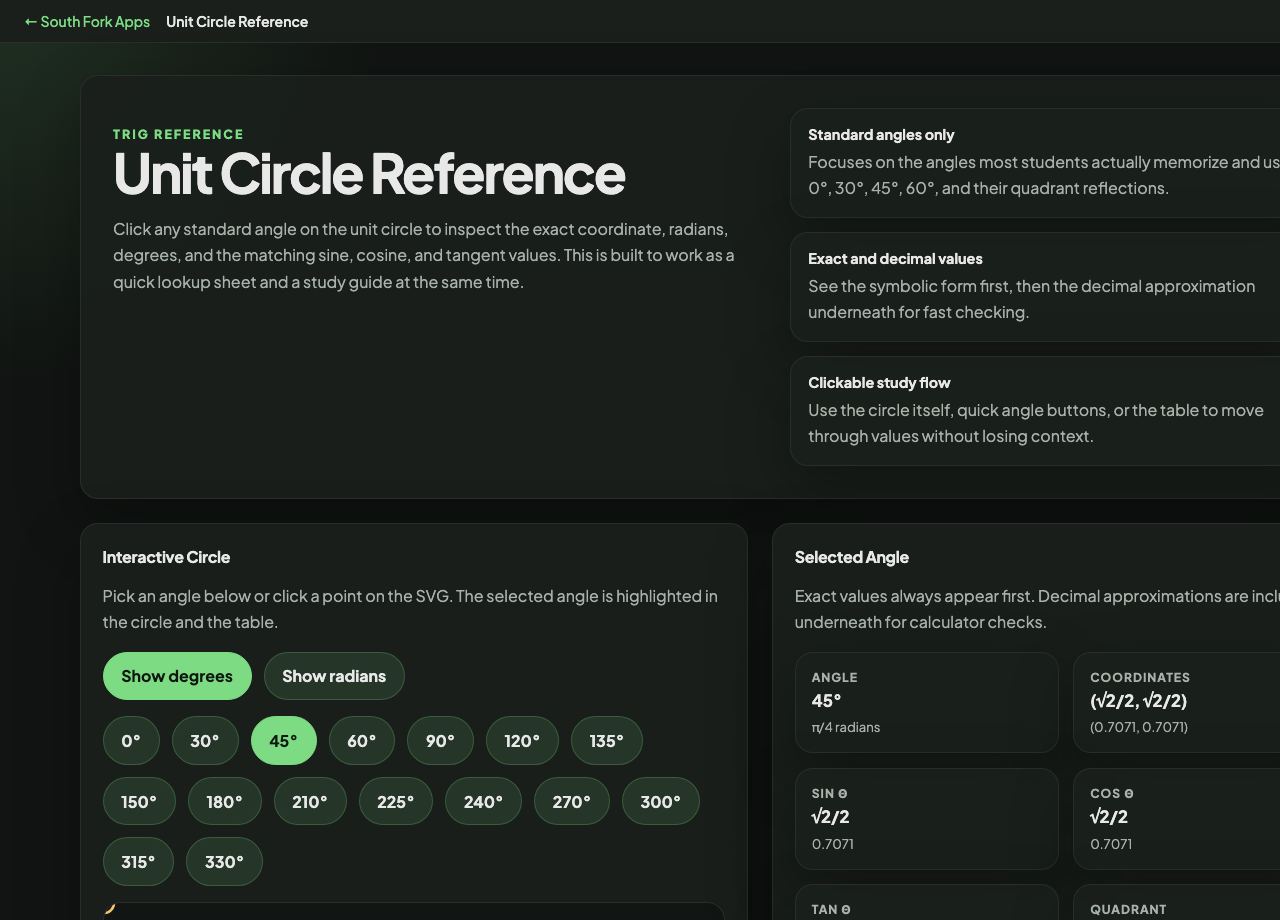Click the highlighted 45° angle button

(284, 741)
